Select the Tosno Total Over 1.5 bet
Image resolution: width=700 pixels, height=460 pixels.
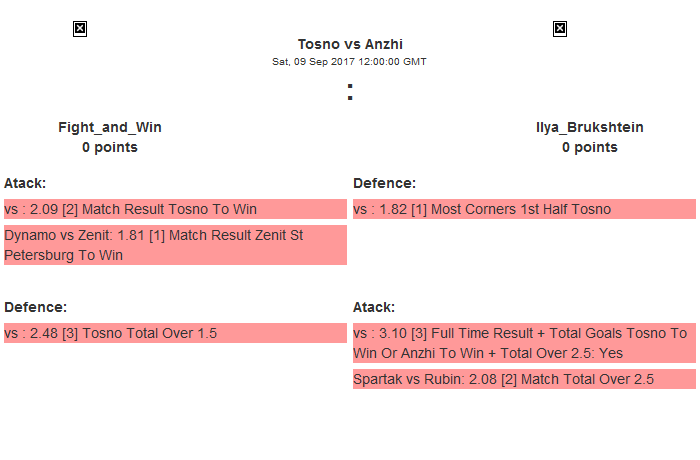175,333
